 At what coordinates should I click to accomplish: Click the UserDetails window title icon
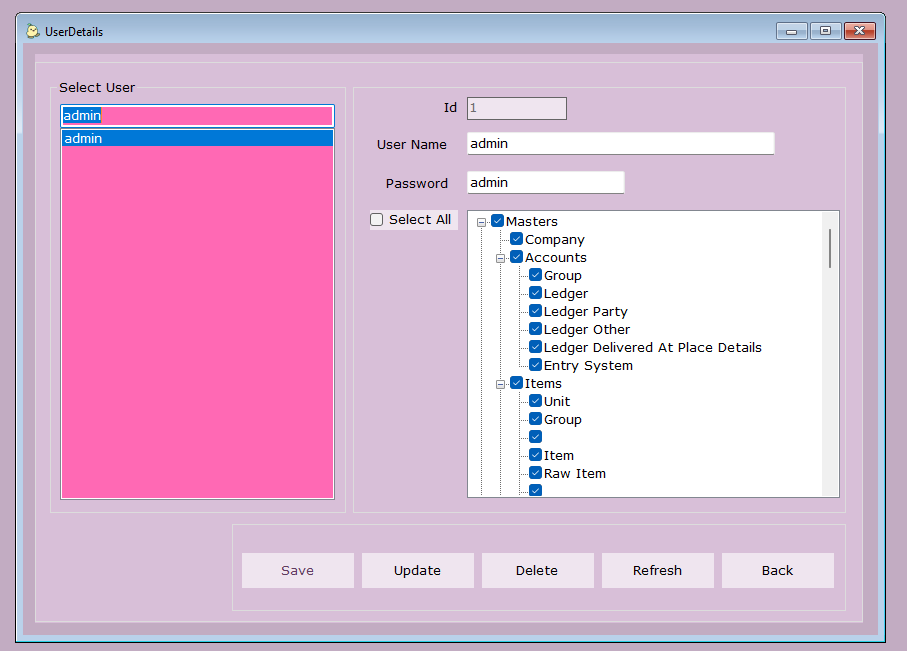(x=32, y=31)
